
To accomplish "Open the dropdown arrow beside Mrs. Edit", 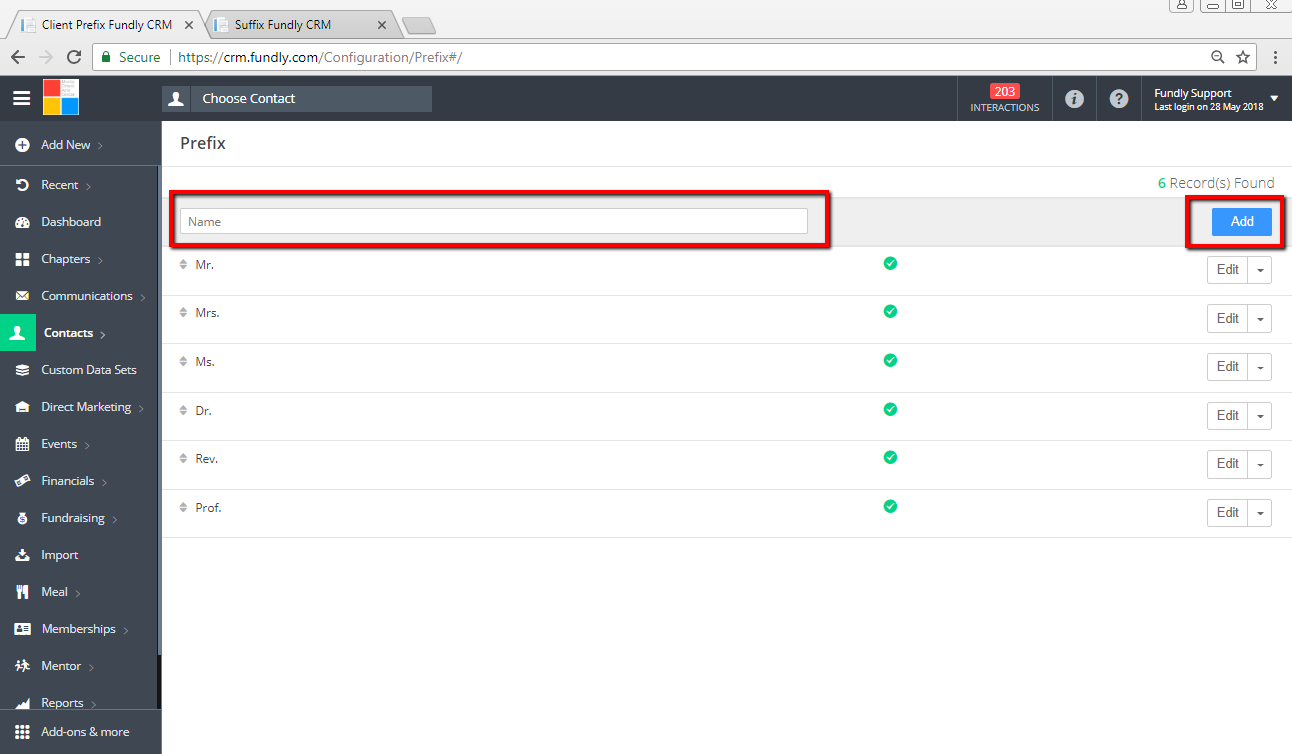I will [1260, 319].
